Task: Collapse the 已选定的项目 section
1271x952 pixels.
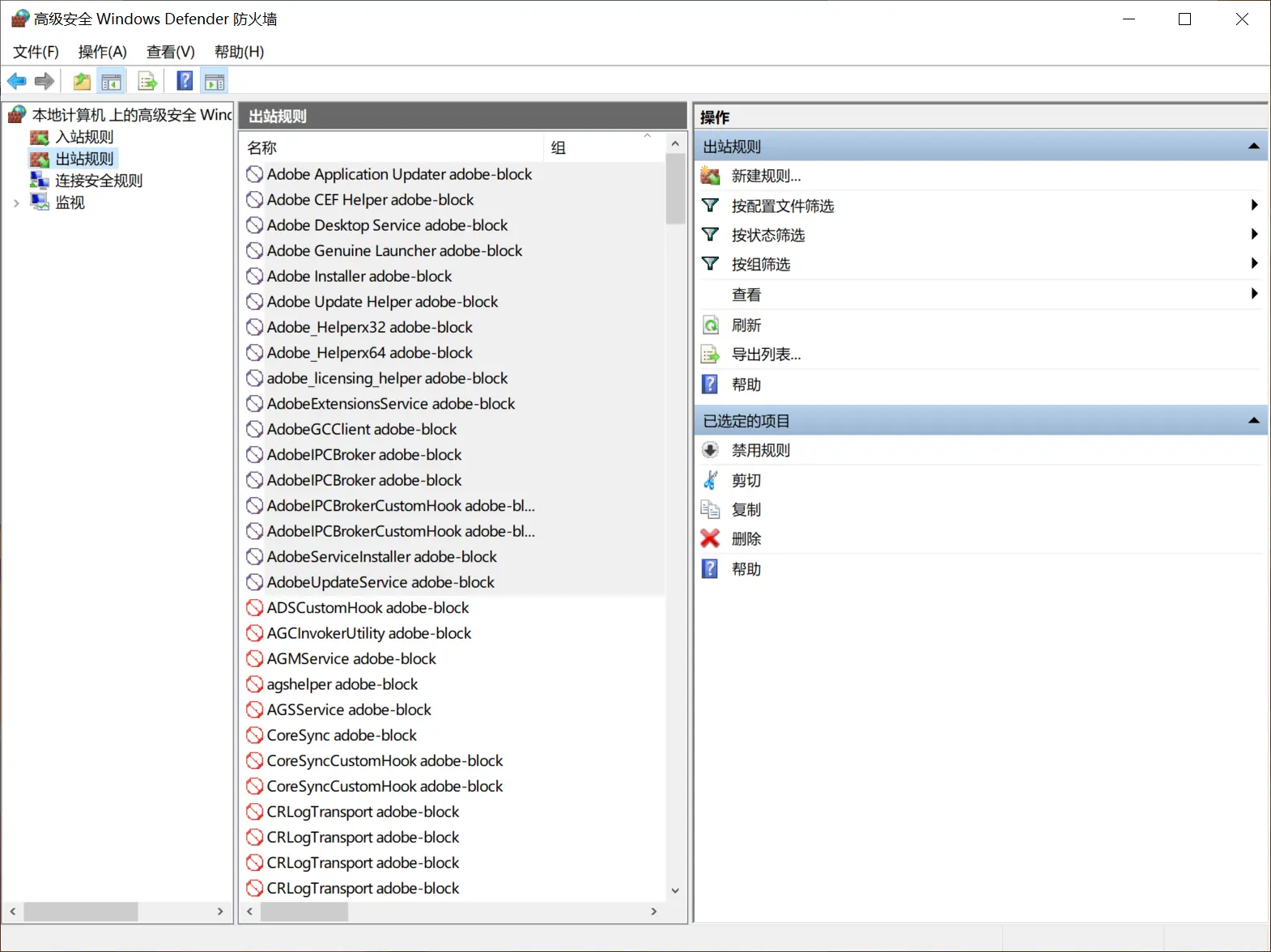Action: pyautogui.click(x=1253, y=420)
